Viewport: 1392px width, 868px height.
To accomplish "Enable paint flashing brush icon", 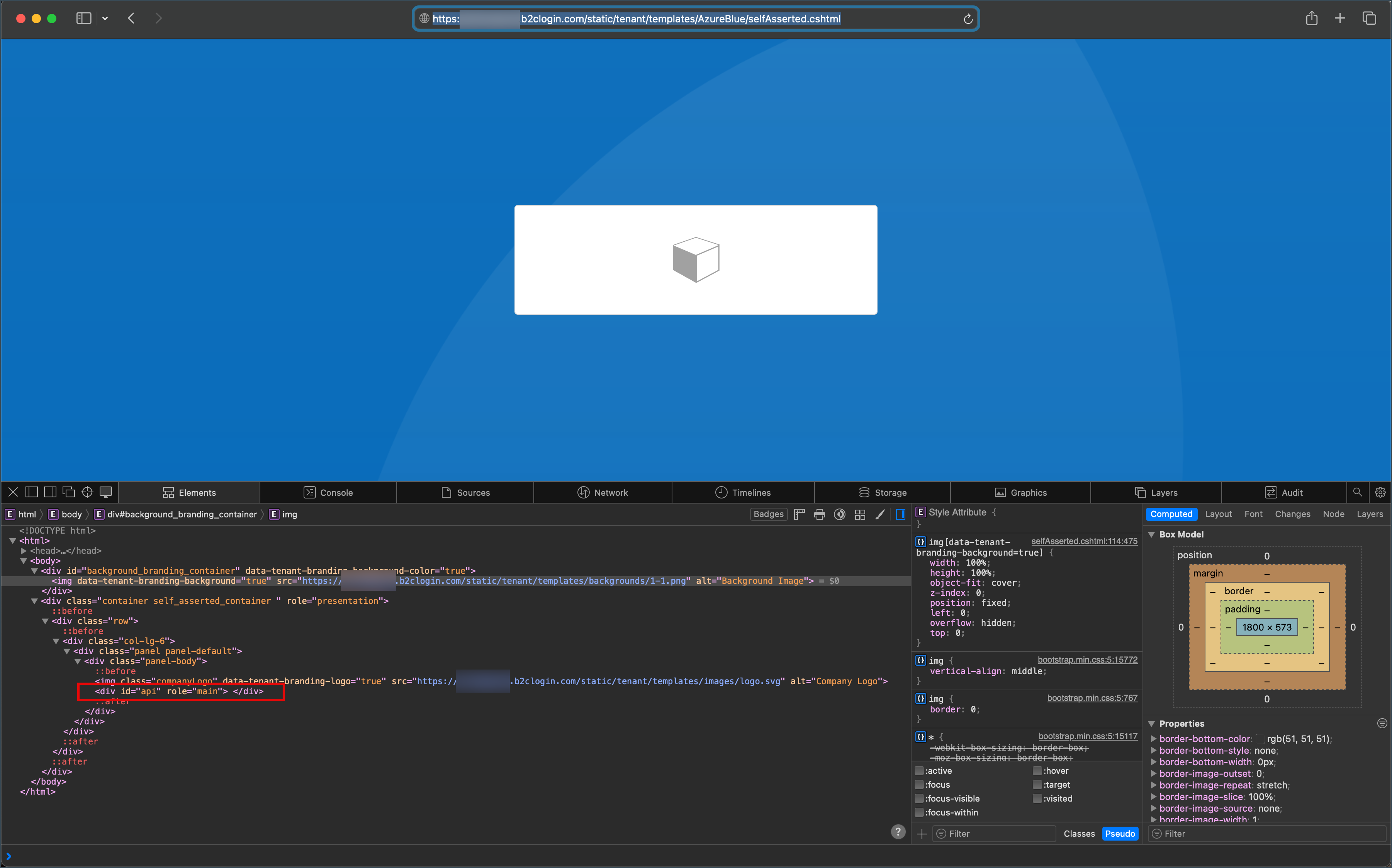I will click(880, 514).
